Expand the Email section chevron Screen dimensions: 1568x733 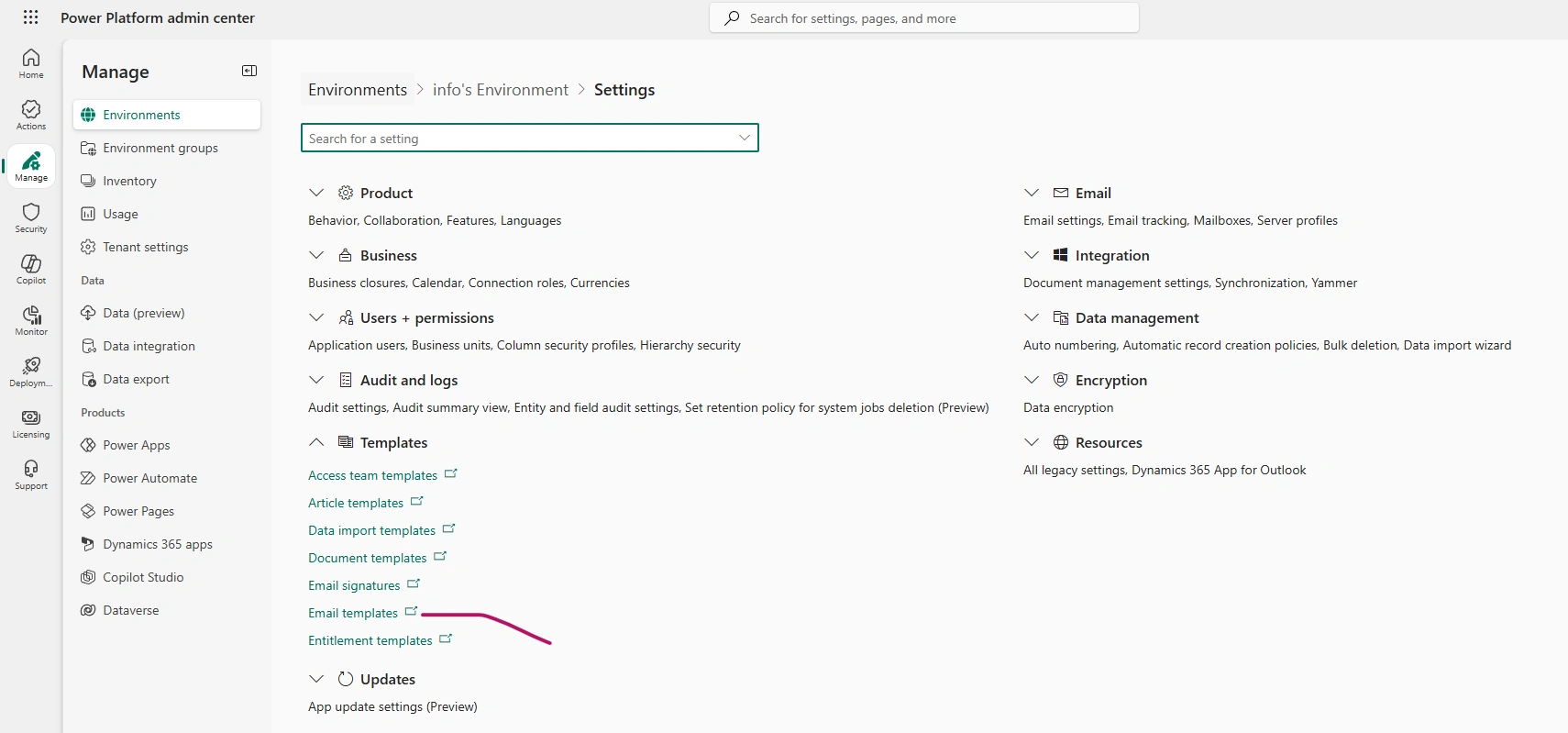[x=1032, y=193]
